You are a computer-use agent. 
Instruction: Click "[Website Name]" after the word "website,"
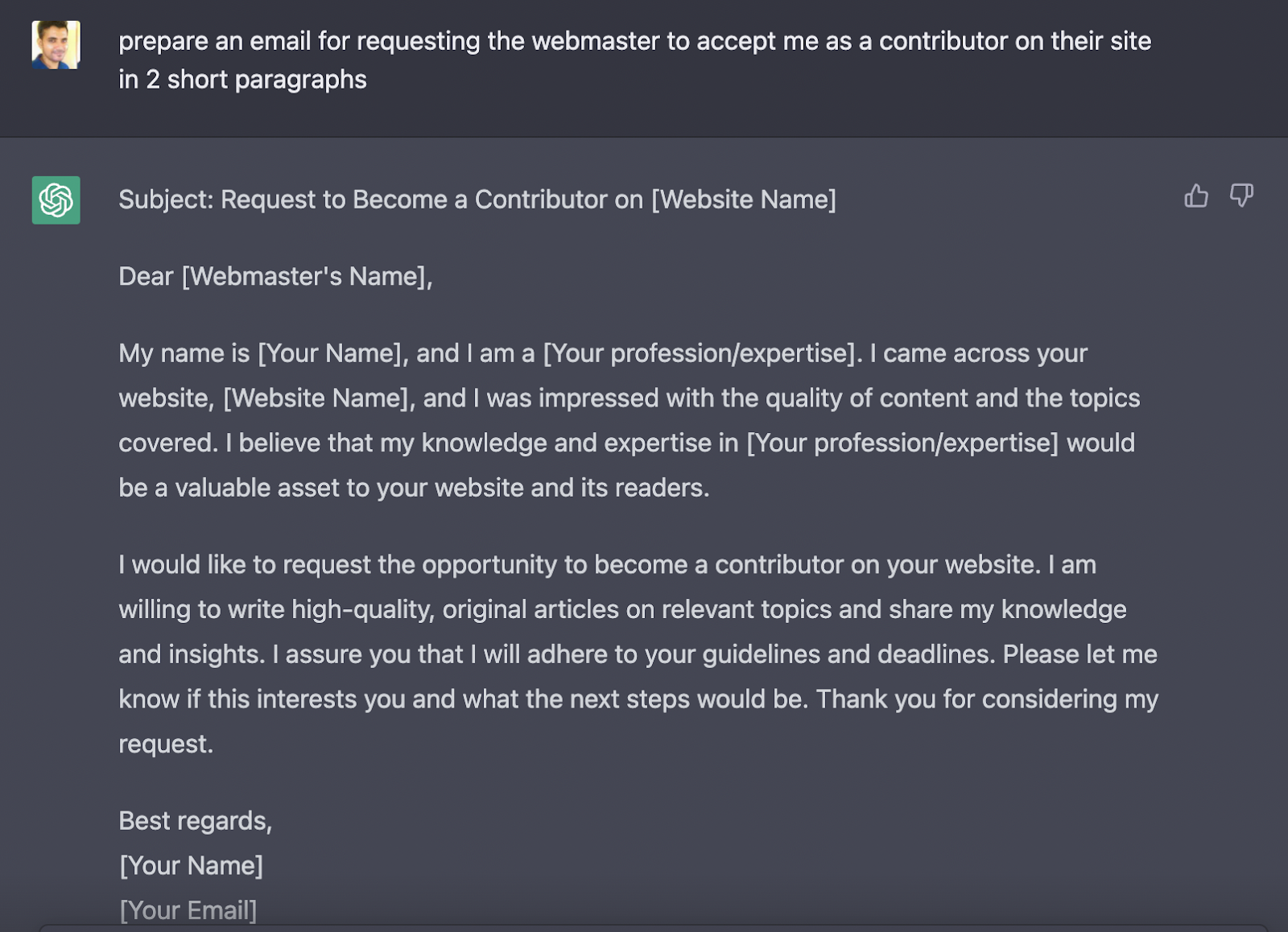[316, 398]
